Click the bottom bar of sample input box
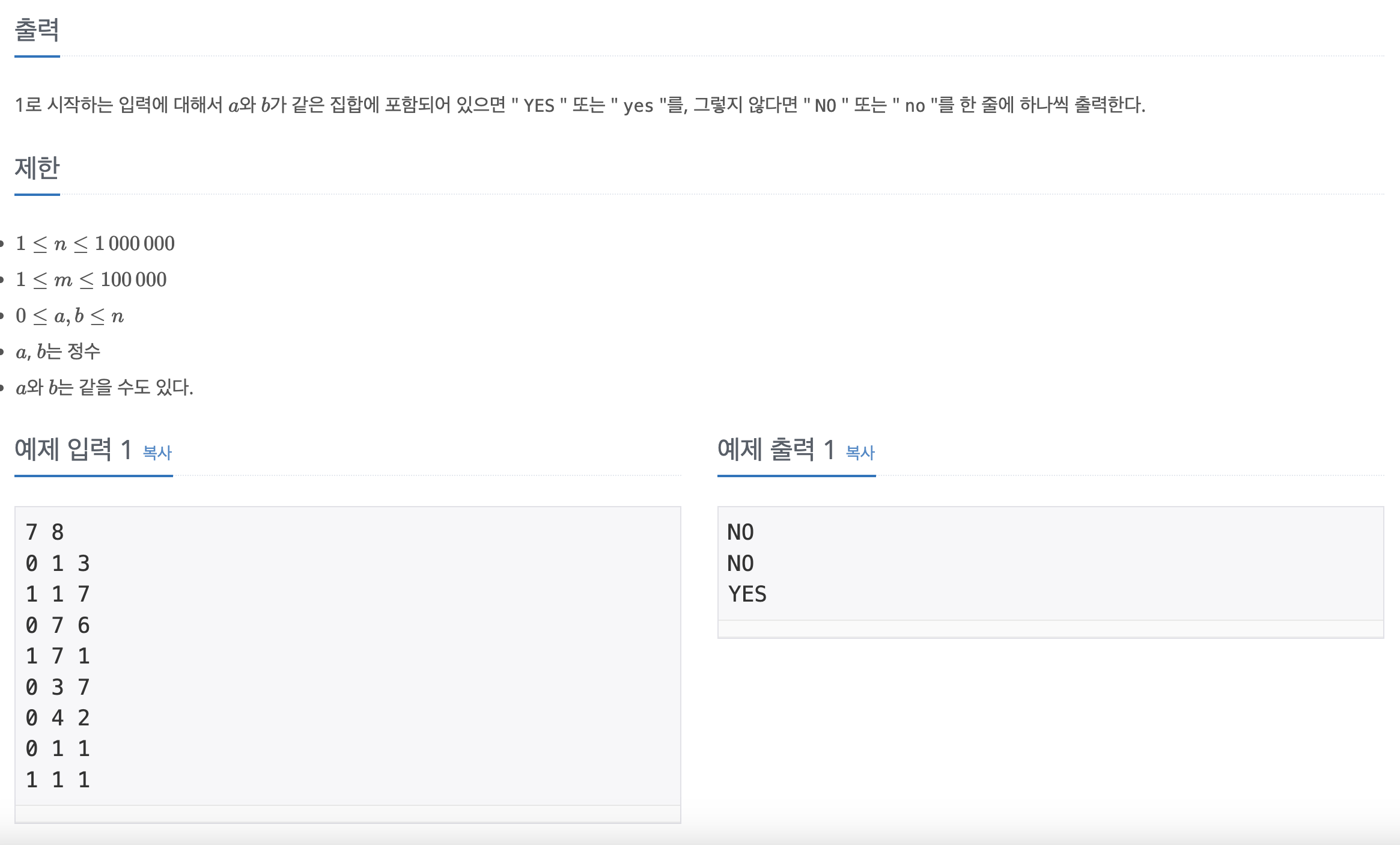This screenshot has width=1400, height=845. [x=347, y=814]
